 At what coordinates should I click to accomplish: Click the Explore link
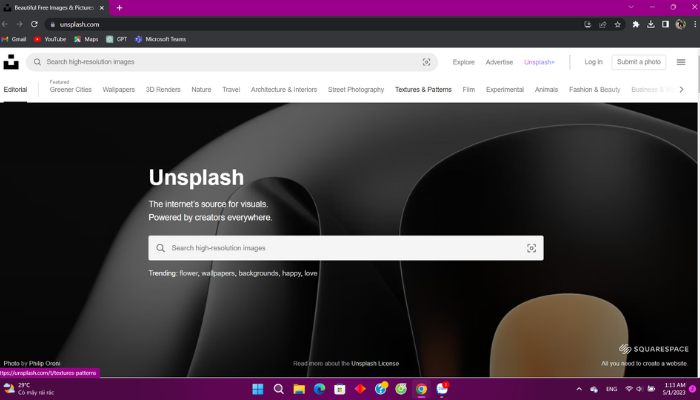click(464, 62)
